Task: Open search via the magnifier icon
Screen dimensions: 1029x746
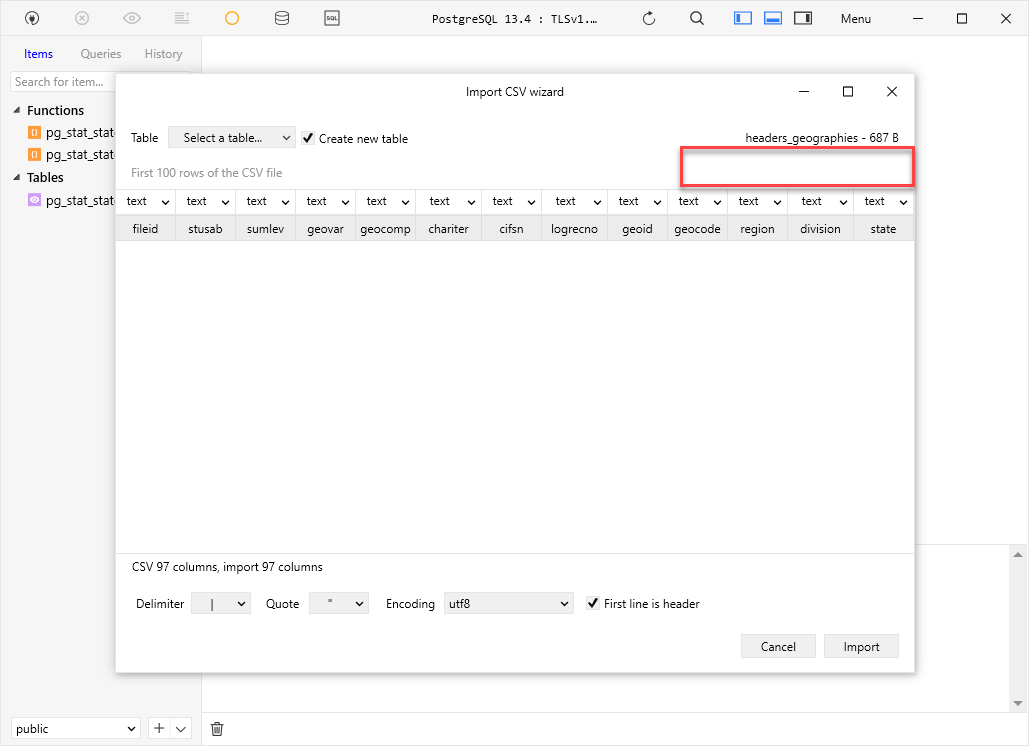Action: (697, 18)
